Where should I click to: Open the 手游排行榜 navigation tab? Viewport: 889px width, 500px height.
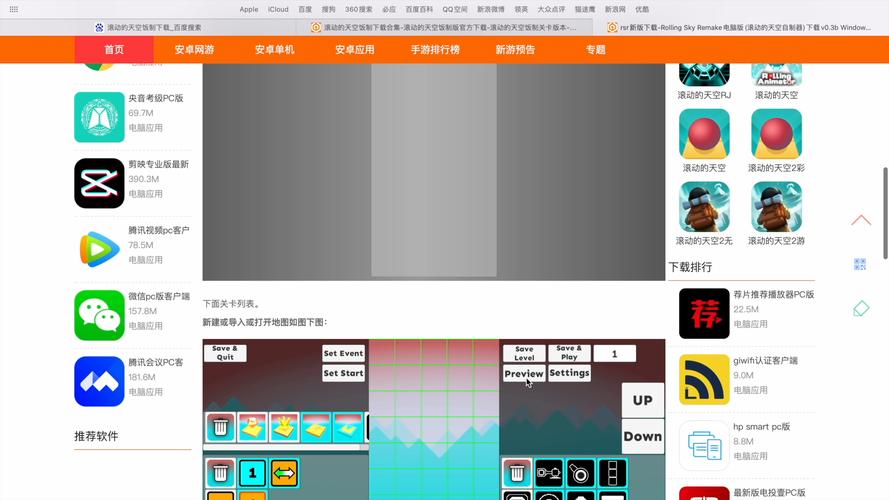coord(435,50)
